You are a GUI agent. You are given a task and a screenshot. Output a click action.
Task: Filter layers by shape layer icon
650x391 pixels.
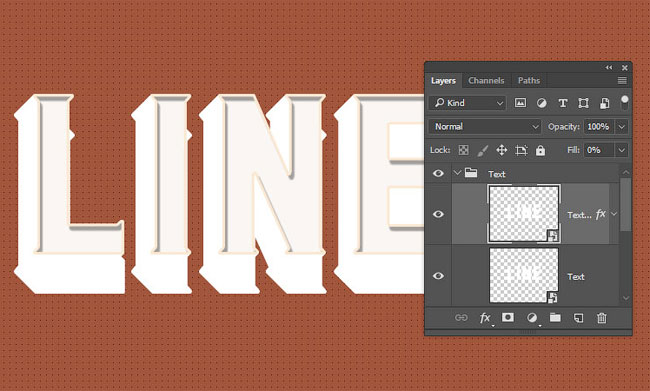(583, 103)
